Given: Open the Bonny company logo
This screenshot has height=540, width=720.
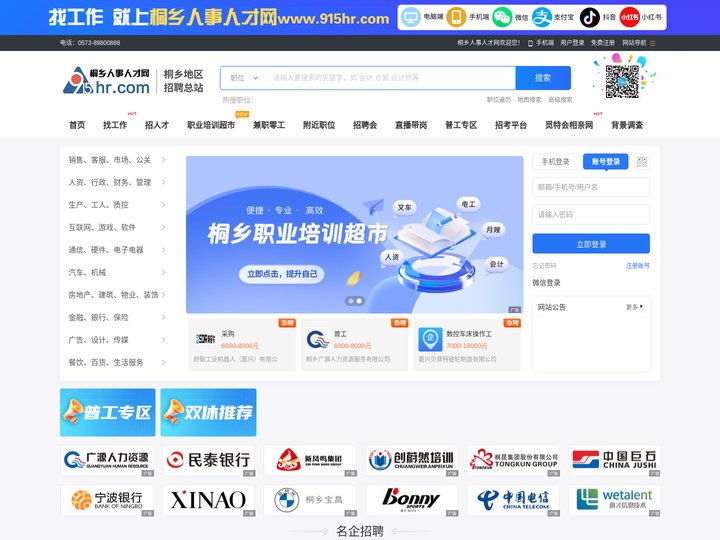Looking at the screenshot, I should (x=411, y=501).
